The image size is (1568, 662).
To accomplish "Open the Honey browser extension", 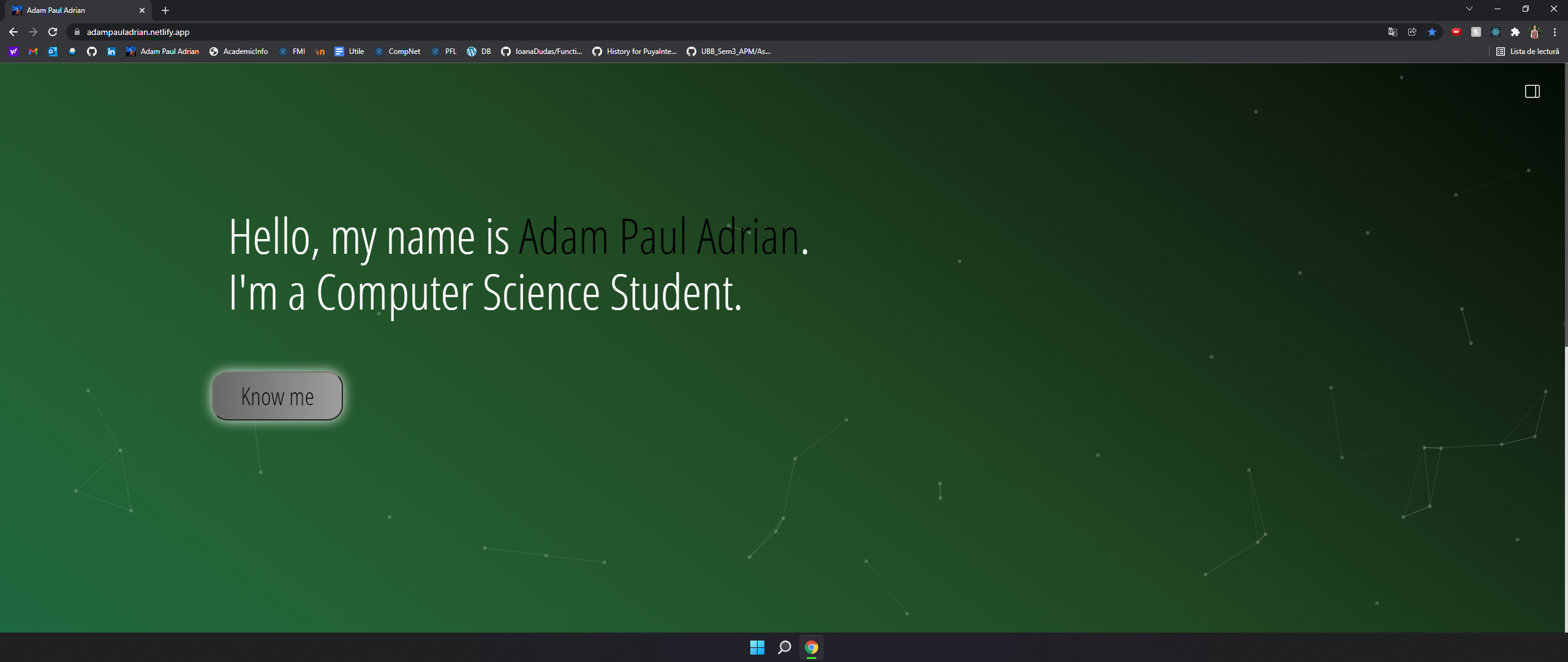I will pos(1476,32).
